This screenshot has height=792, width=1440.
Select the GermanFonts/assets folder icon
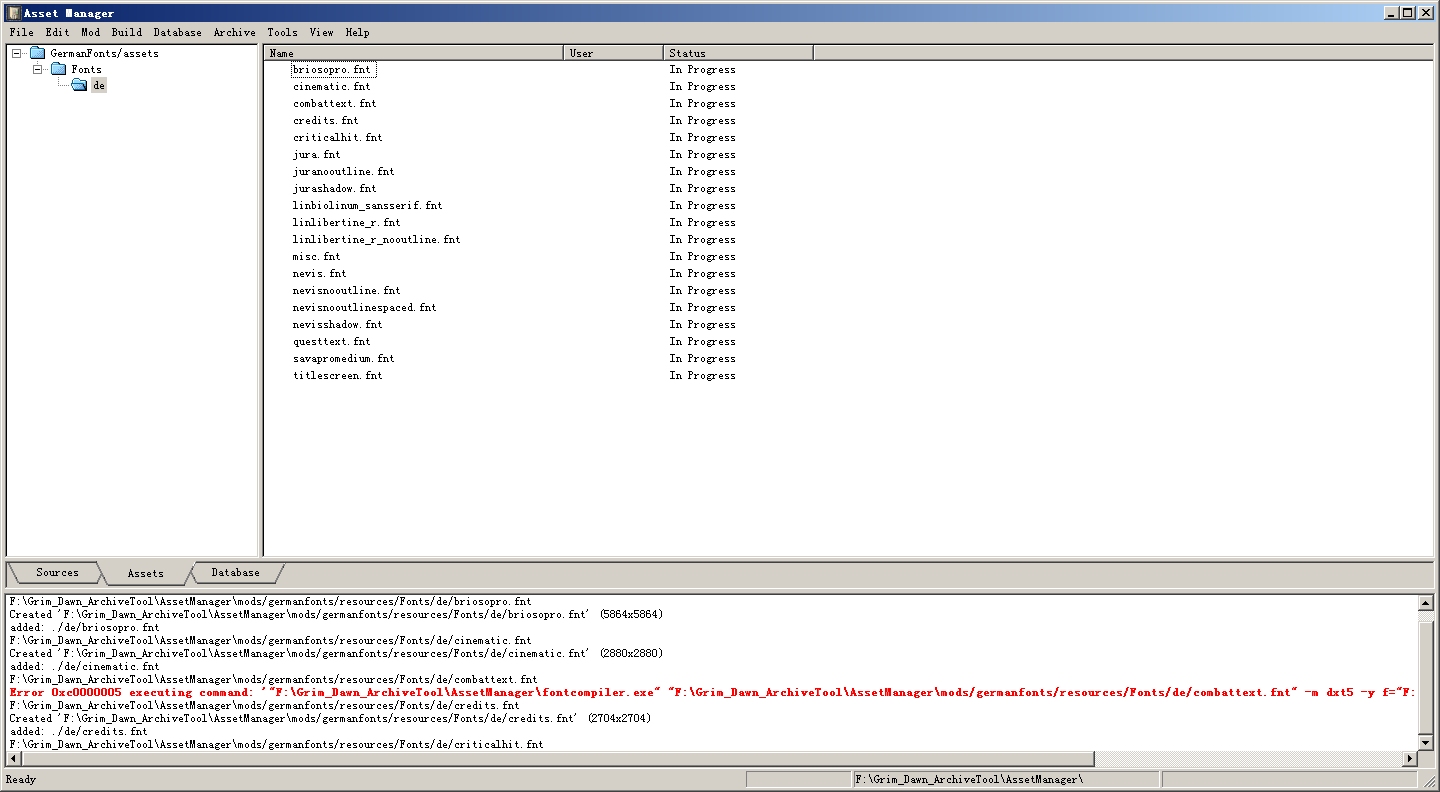click(x=38, y=53)
